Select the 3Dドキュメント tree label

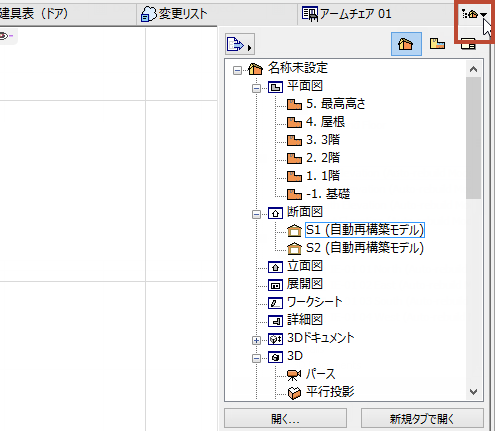321,338
